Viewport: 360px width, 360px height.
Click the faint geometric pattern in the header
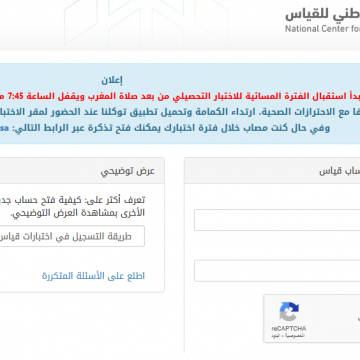[x=146, y=23]
